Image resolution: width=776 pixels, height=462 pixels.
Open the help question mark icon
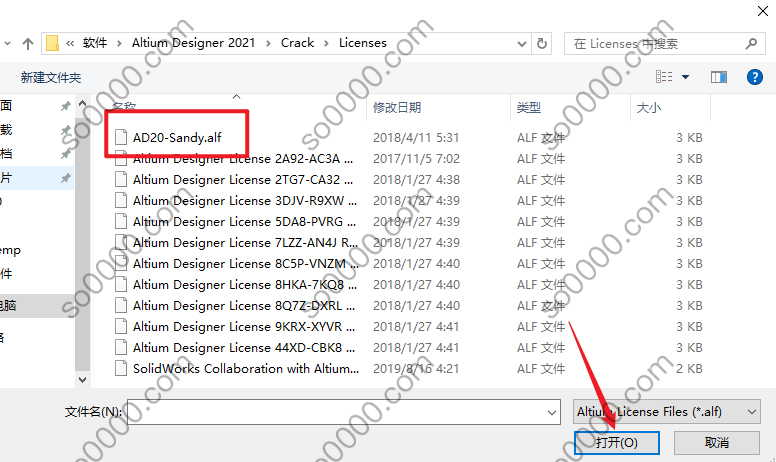pyautogui.click(x=754, y=77)
